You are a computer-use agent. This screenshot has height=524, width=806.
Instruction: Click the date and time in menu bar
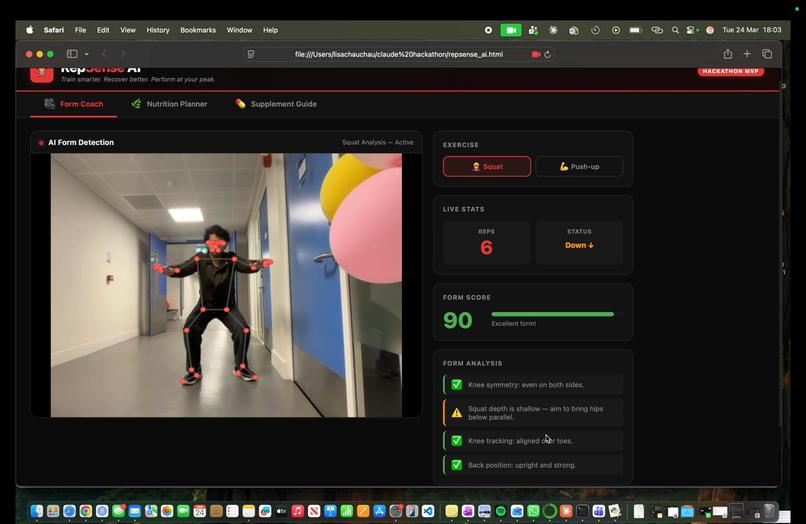752,30
